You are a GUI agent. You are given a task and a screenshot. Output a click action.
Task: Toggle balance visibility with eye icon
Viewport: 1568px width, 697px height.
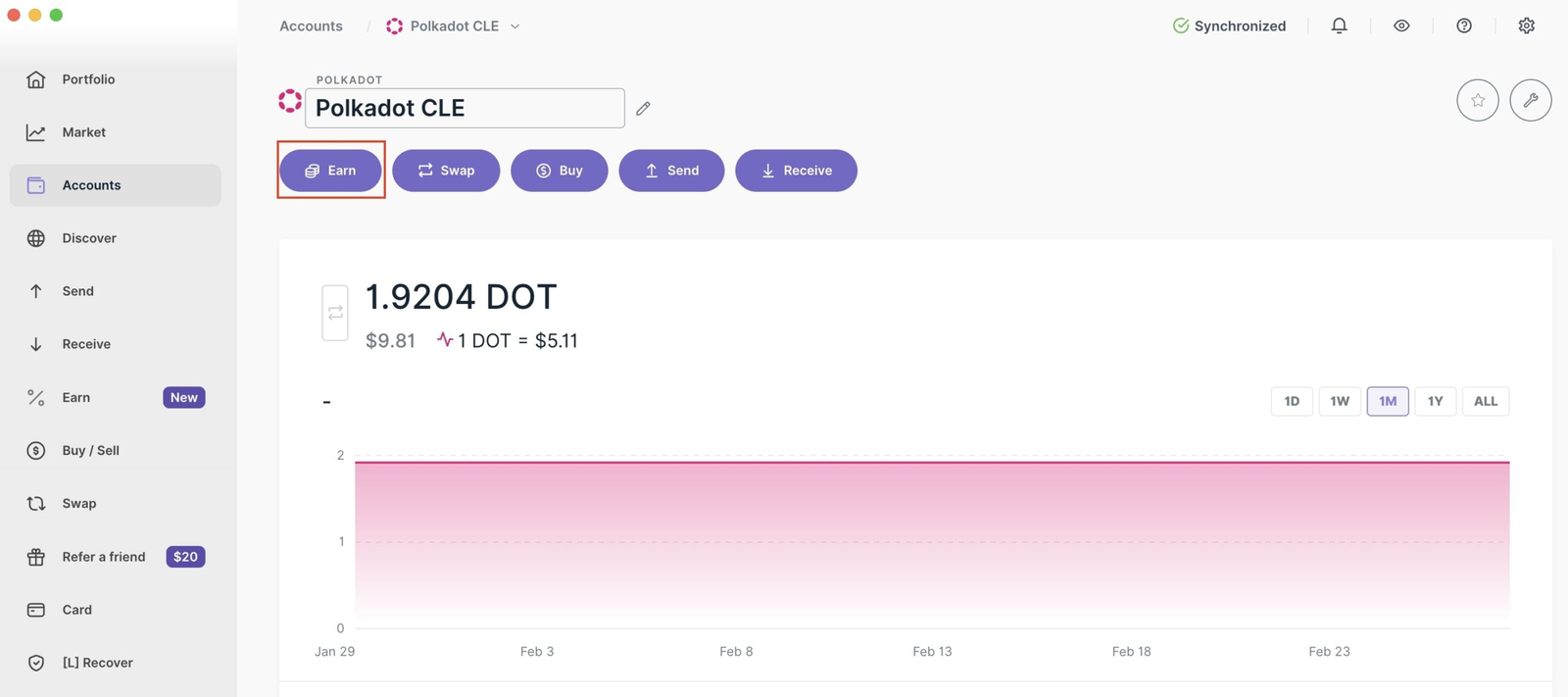(1401, 25)
